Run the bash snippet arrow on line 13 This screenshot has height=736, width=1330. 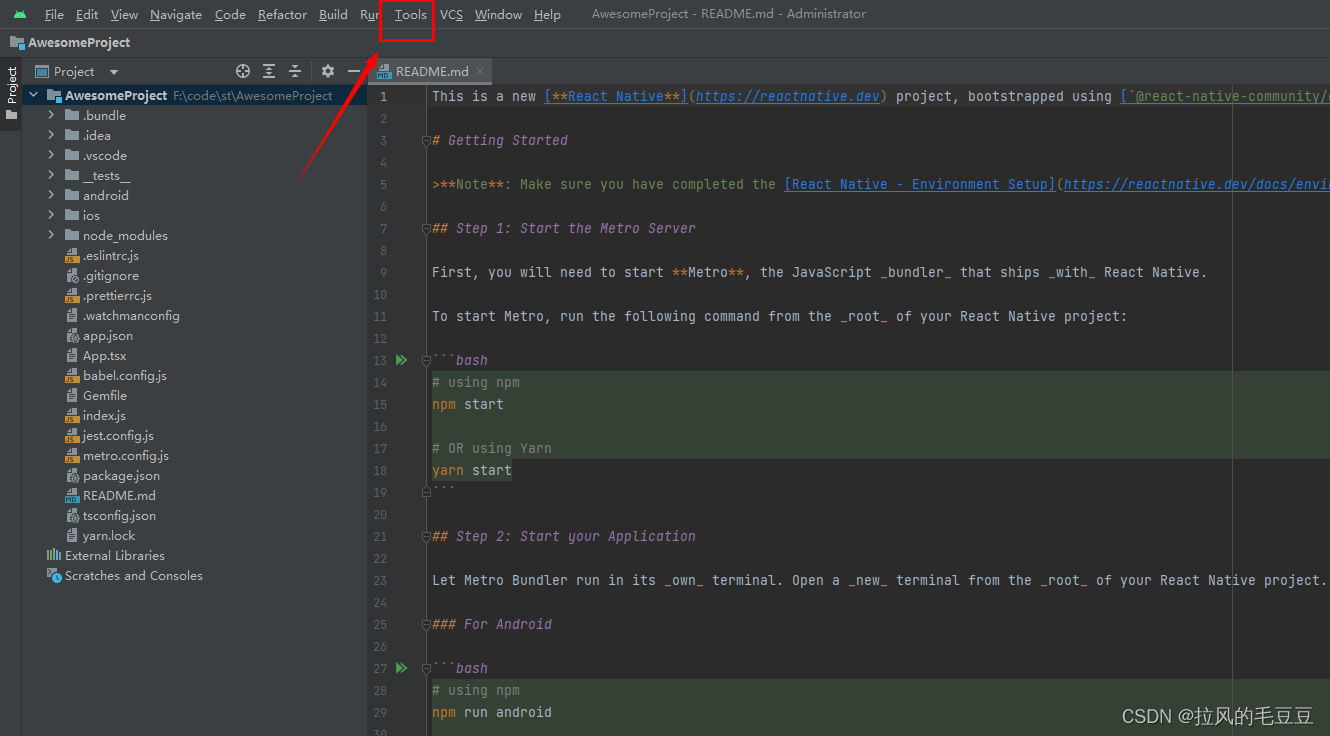(x=400, y=359)
